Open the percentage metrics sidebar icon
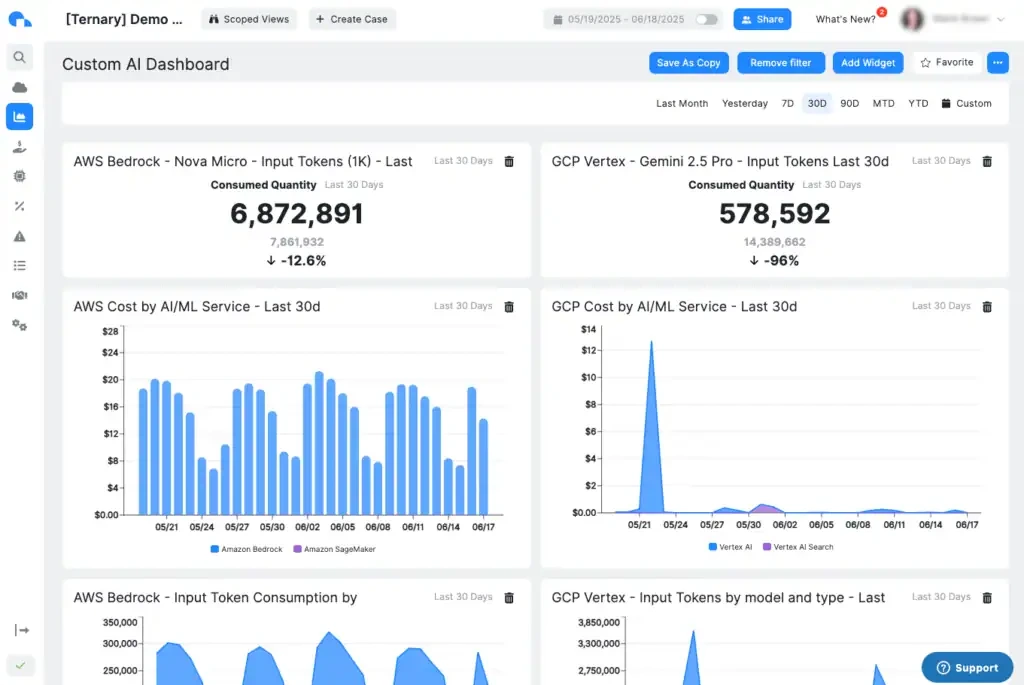The image size is (1024, 685). (20, 206)
